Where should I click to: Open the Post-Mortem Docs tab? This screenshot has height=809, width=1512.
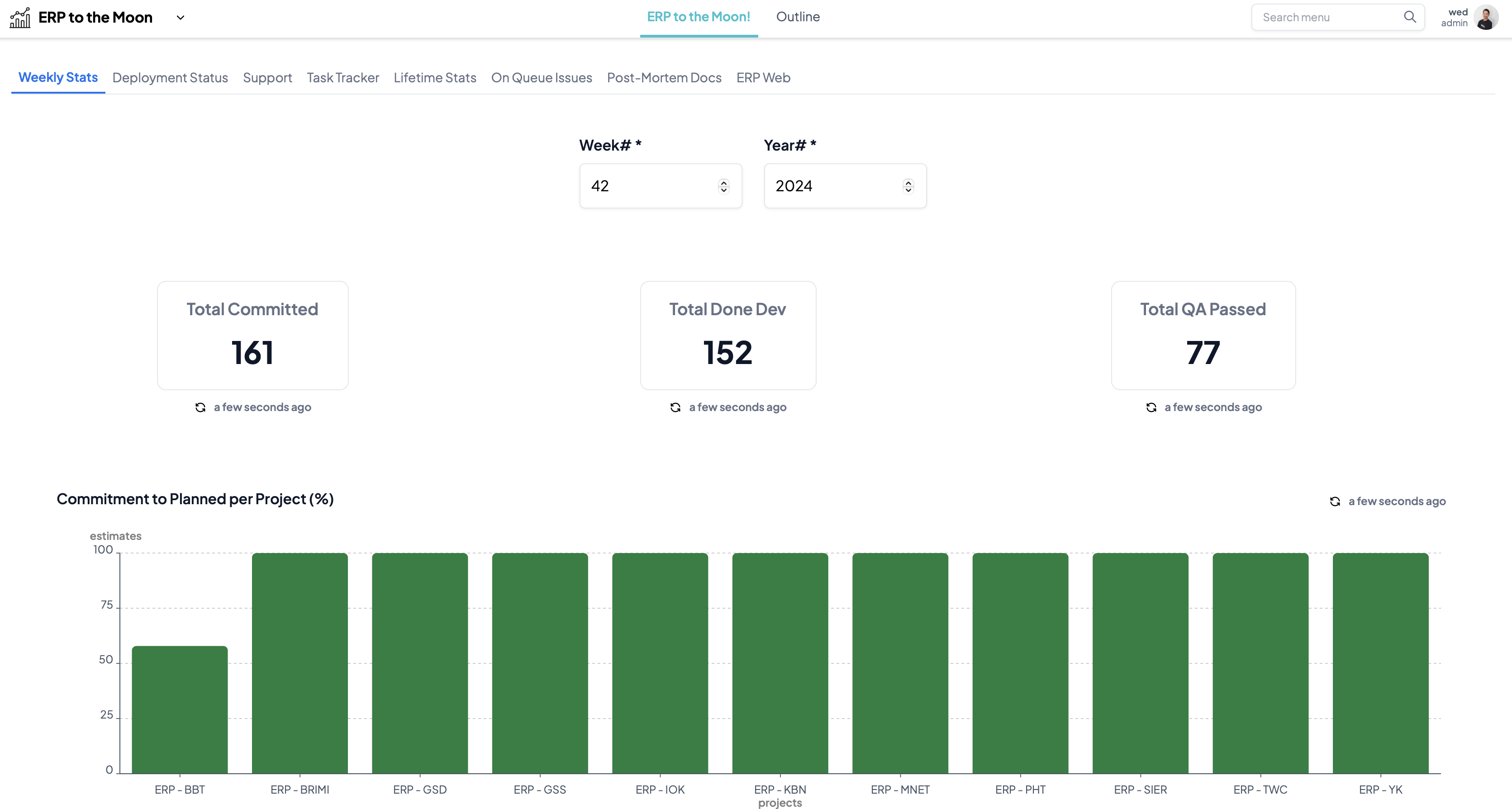[x=664, y=77]
